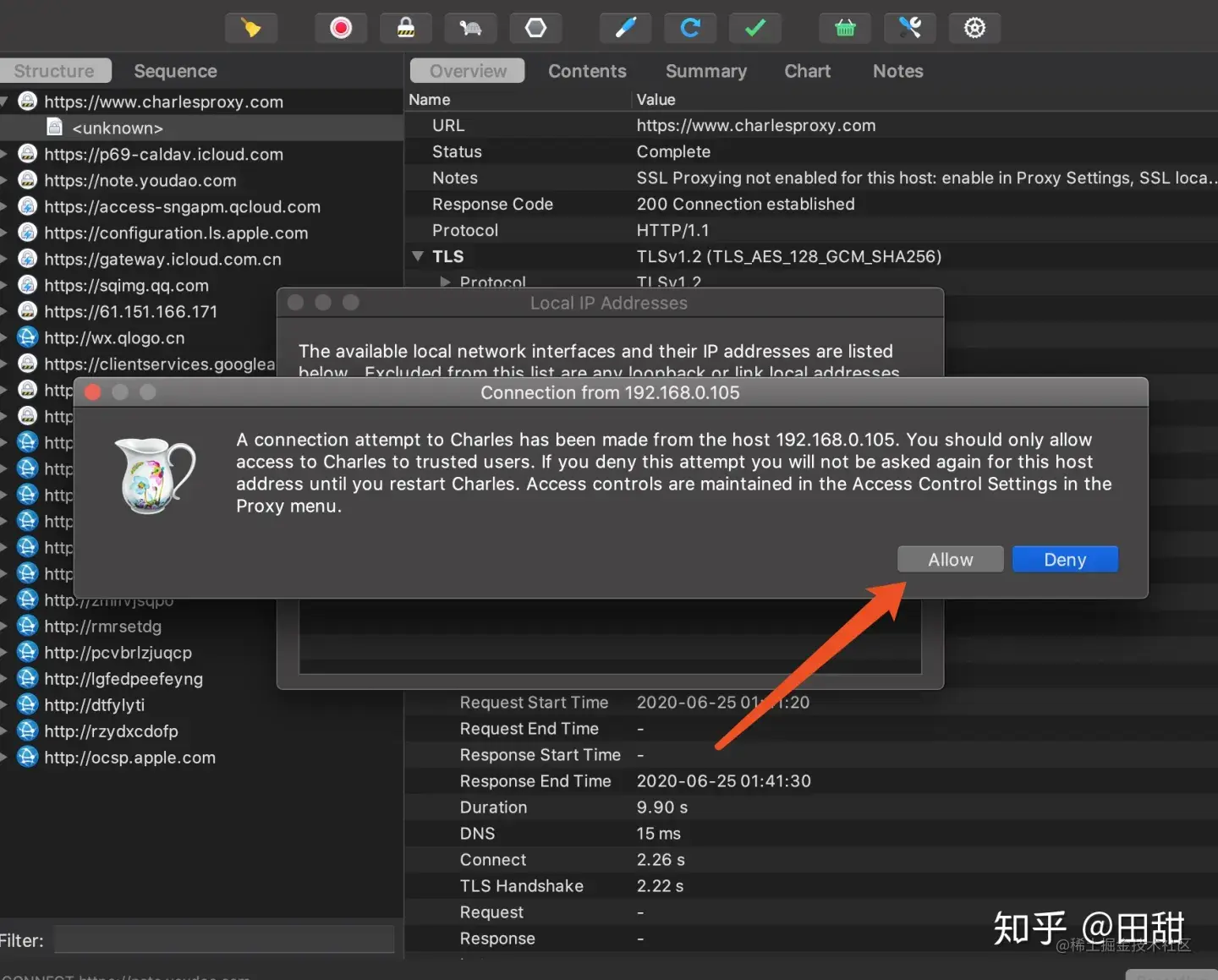Select the <unknown> request item
This screenshot has height=980, width=1218.
117,129
